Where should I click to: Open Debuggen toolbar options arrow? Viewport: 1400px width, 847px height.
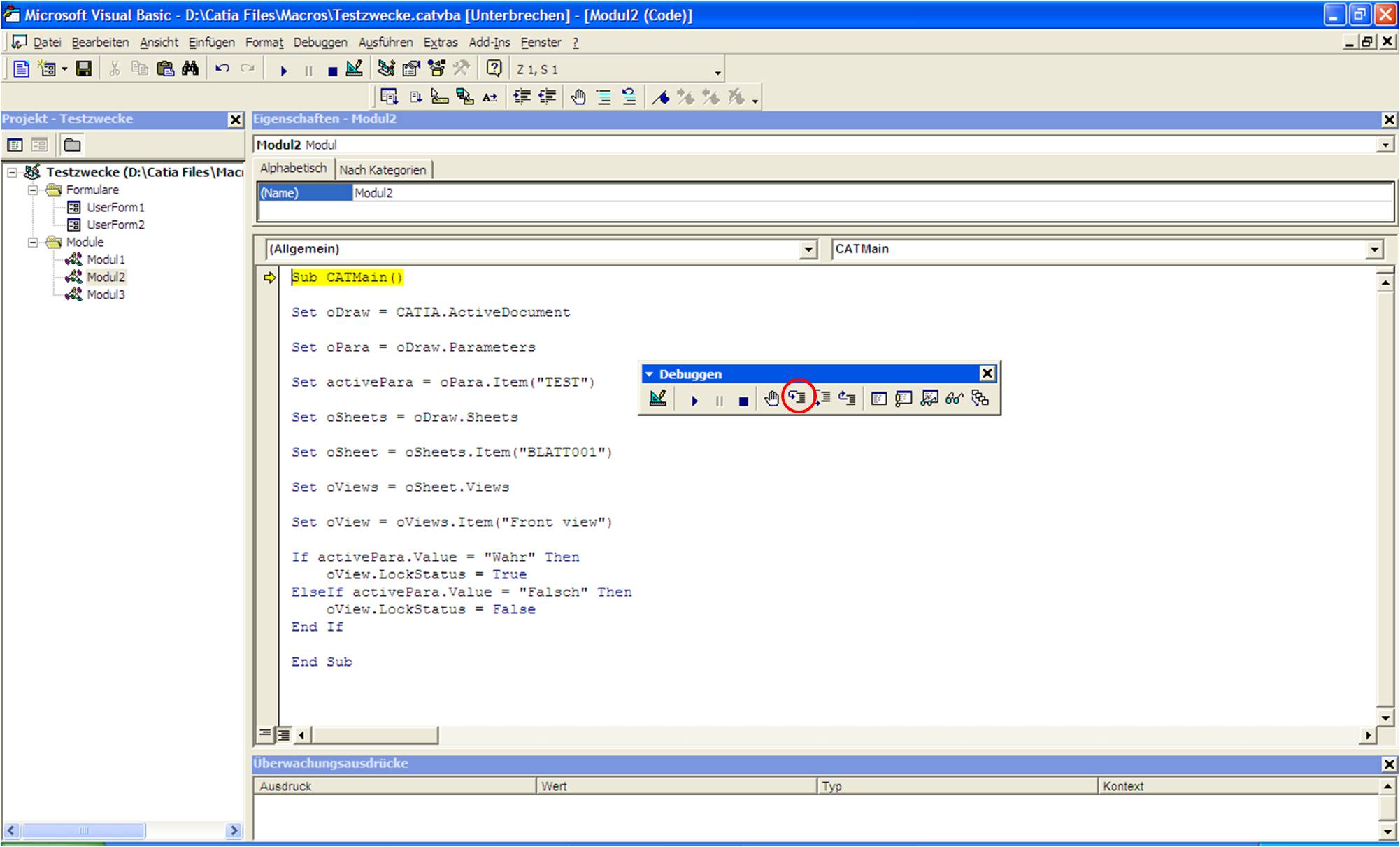pos(648,374)
